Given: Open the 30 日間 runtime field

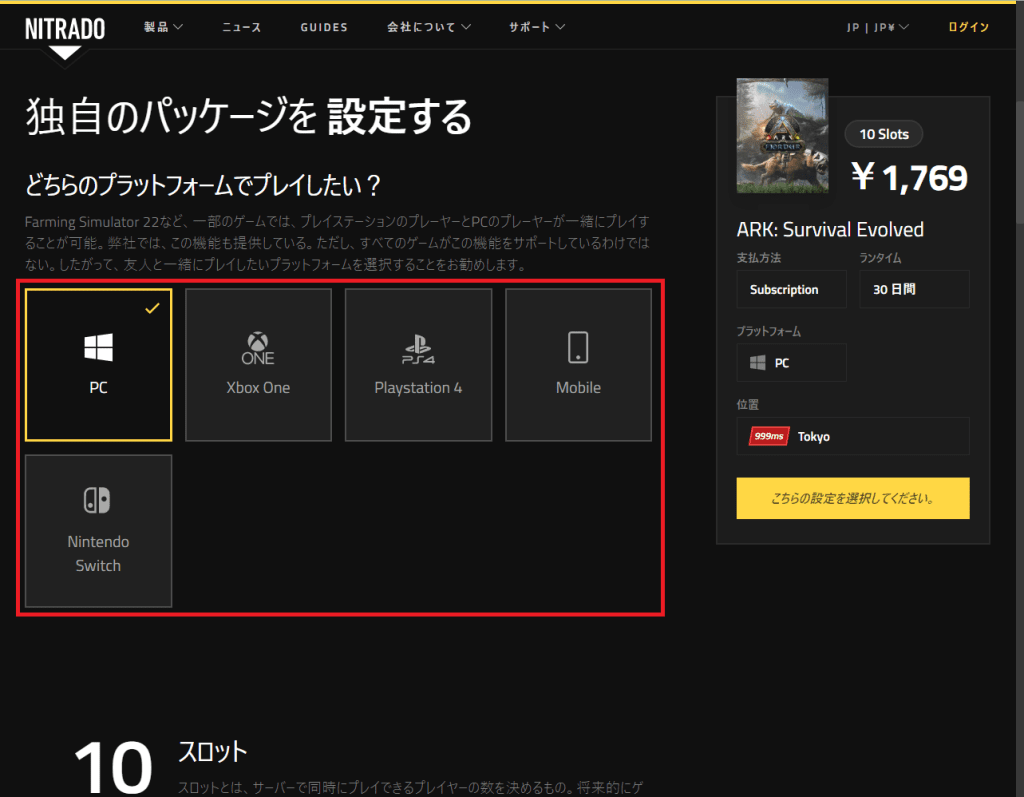Looking at the screenshot, I should (x=914, y=289).
